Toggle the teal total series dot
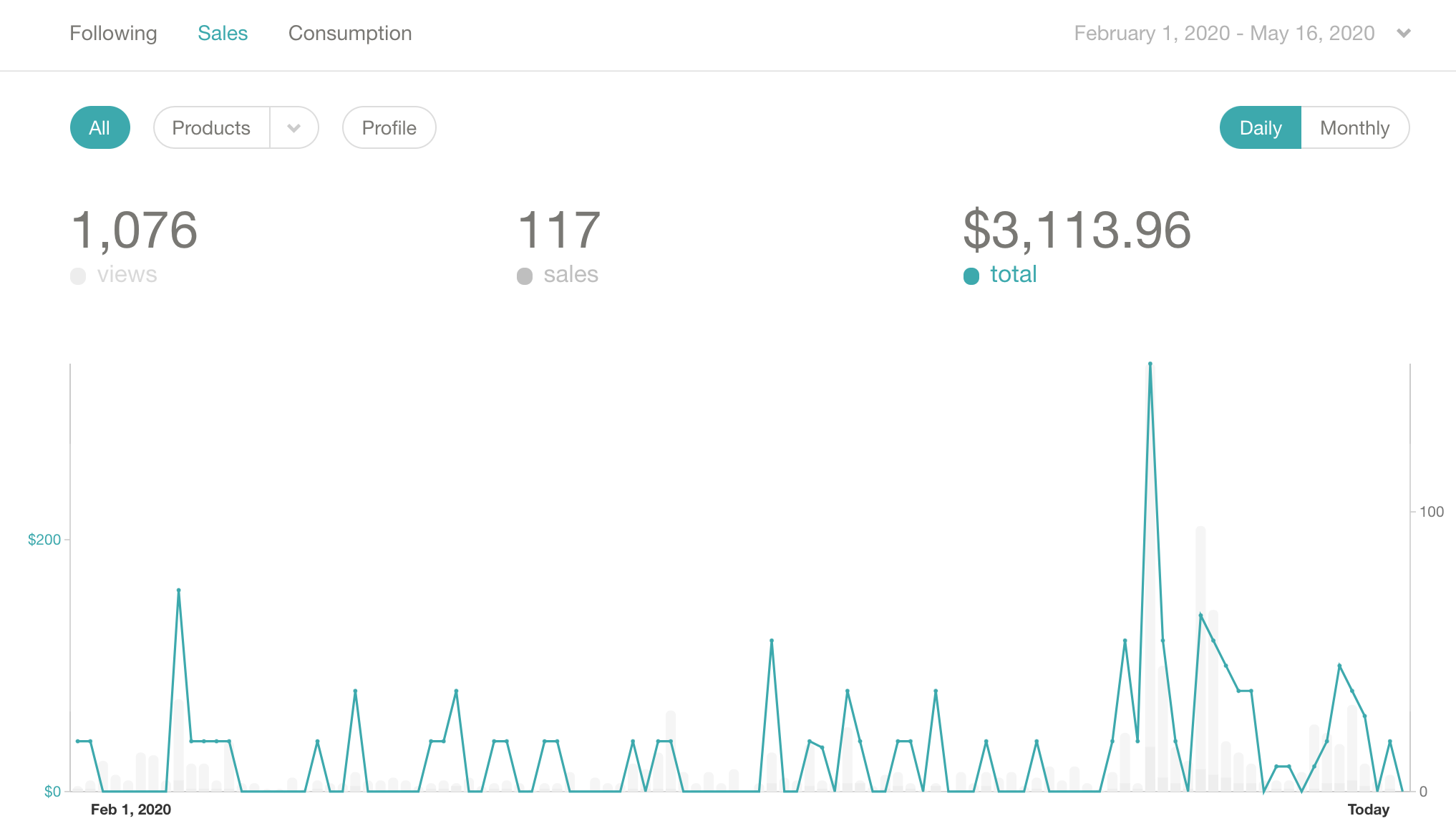 click(x=971, y=276)
